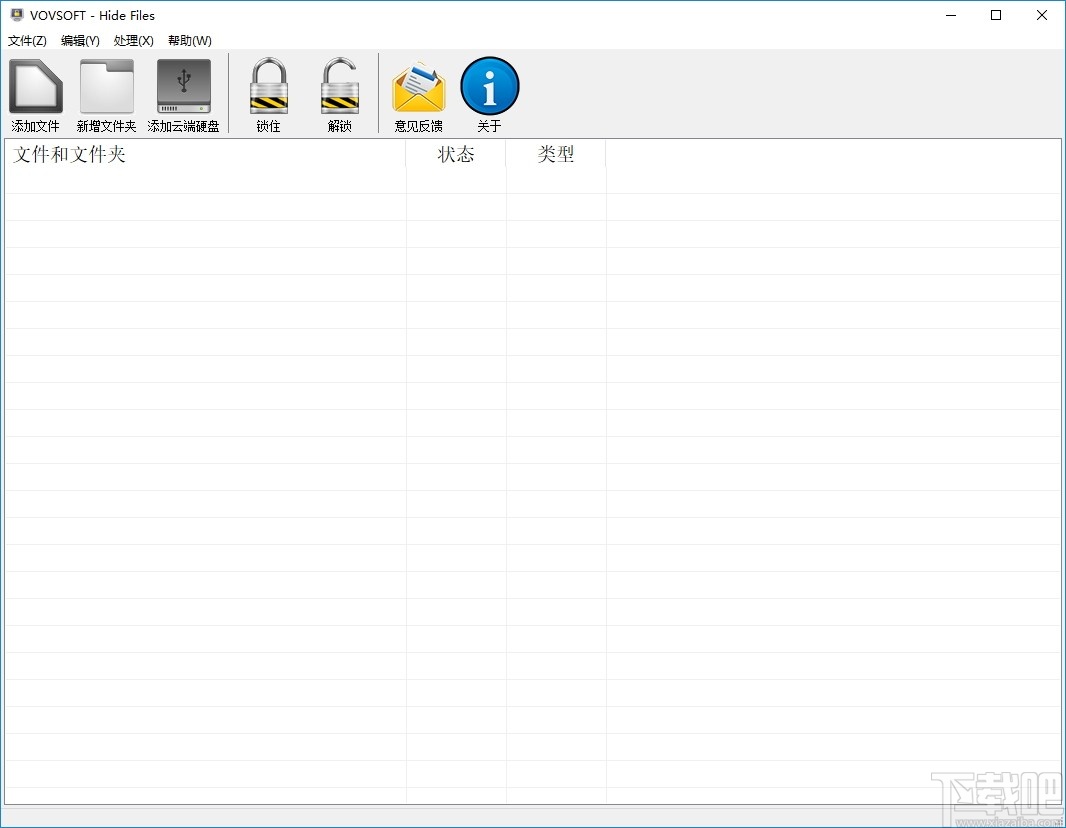The height and width of the screenshot is (828, 1066).
Task: Open the 处理(X) menu
Action: pos(133,41)
